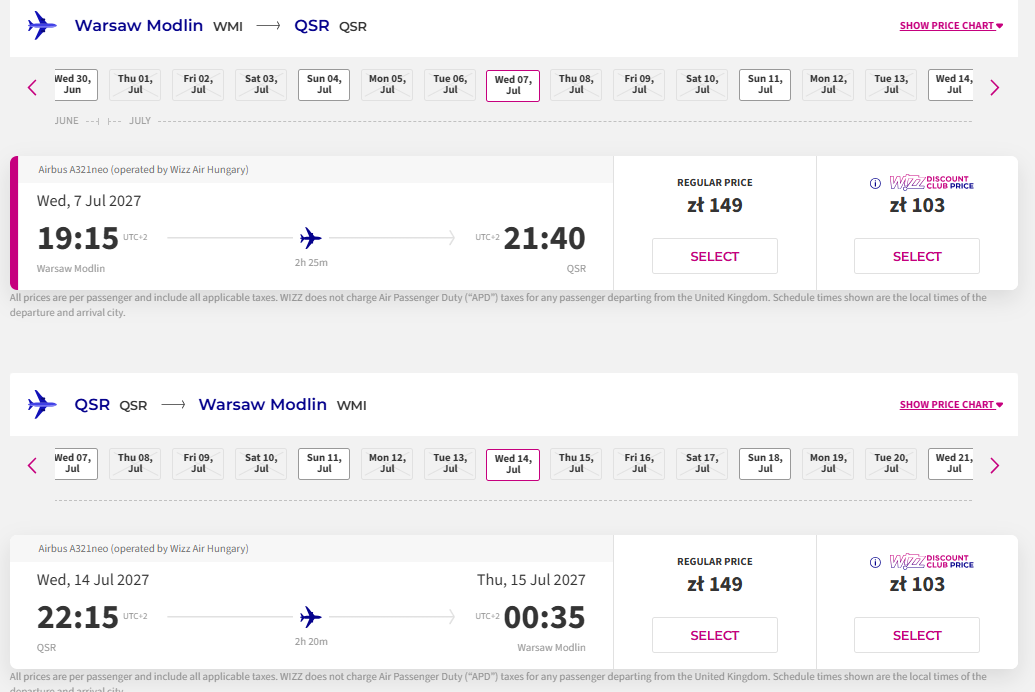Select Tue 06 Jul departure date
1035x692 pixels.
450,85
